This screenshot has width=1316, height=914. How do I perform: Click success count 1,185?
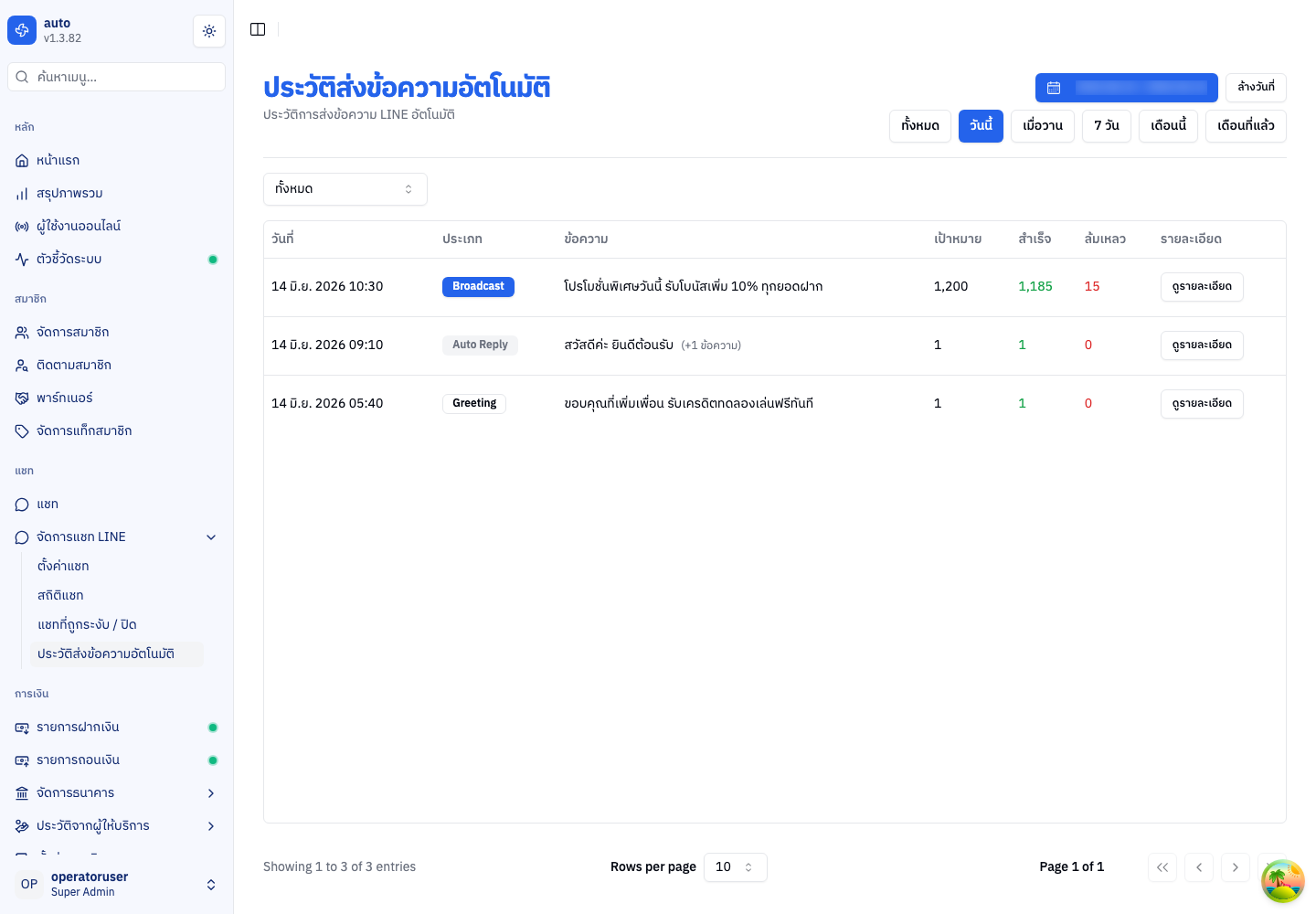pyautogui.click(x=1035, y=287)
